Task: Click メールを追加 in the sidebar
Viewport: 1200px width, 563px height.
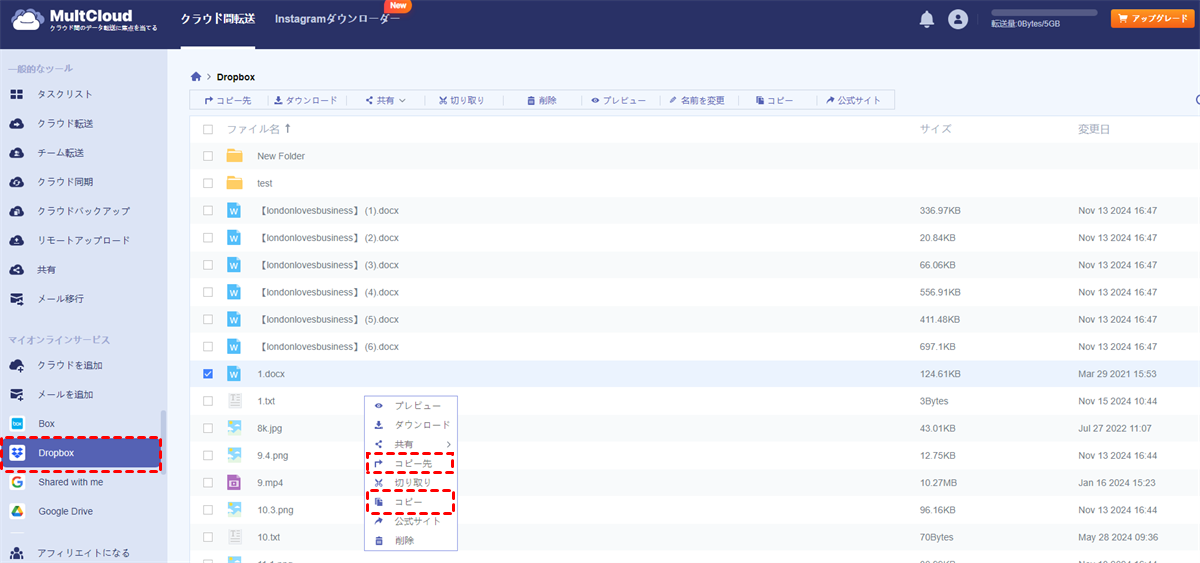Action: pos(65,394)
